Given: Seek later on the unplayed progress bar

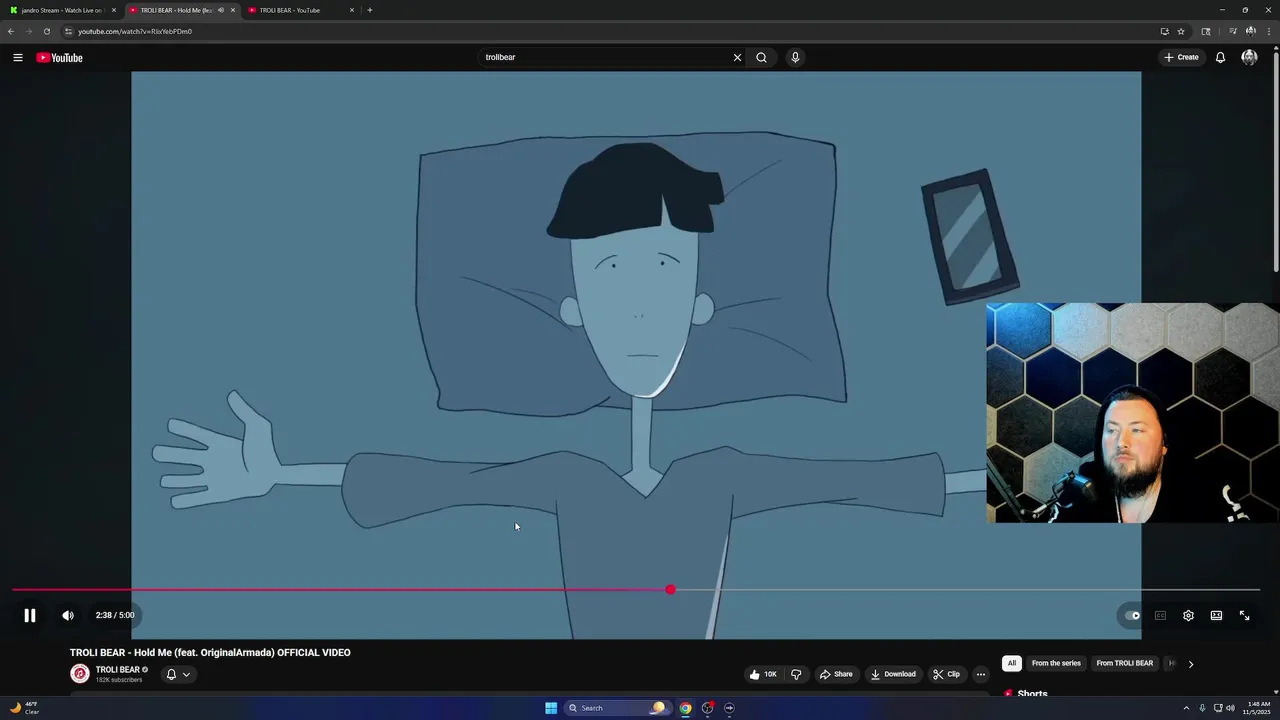Looking at the screenshot, I should pos(965,590).
